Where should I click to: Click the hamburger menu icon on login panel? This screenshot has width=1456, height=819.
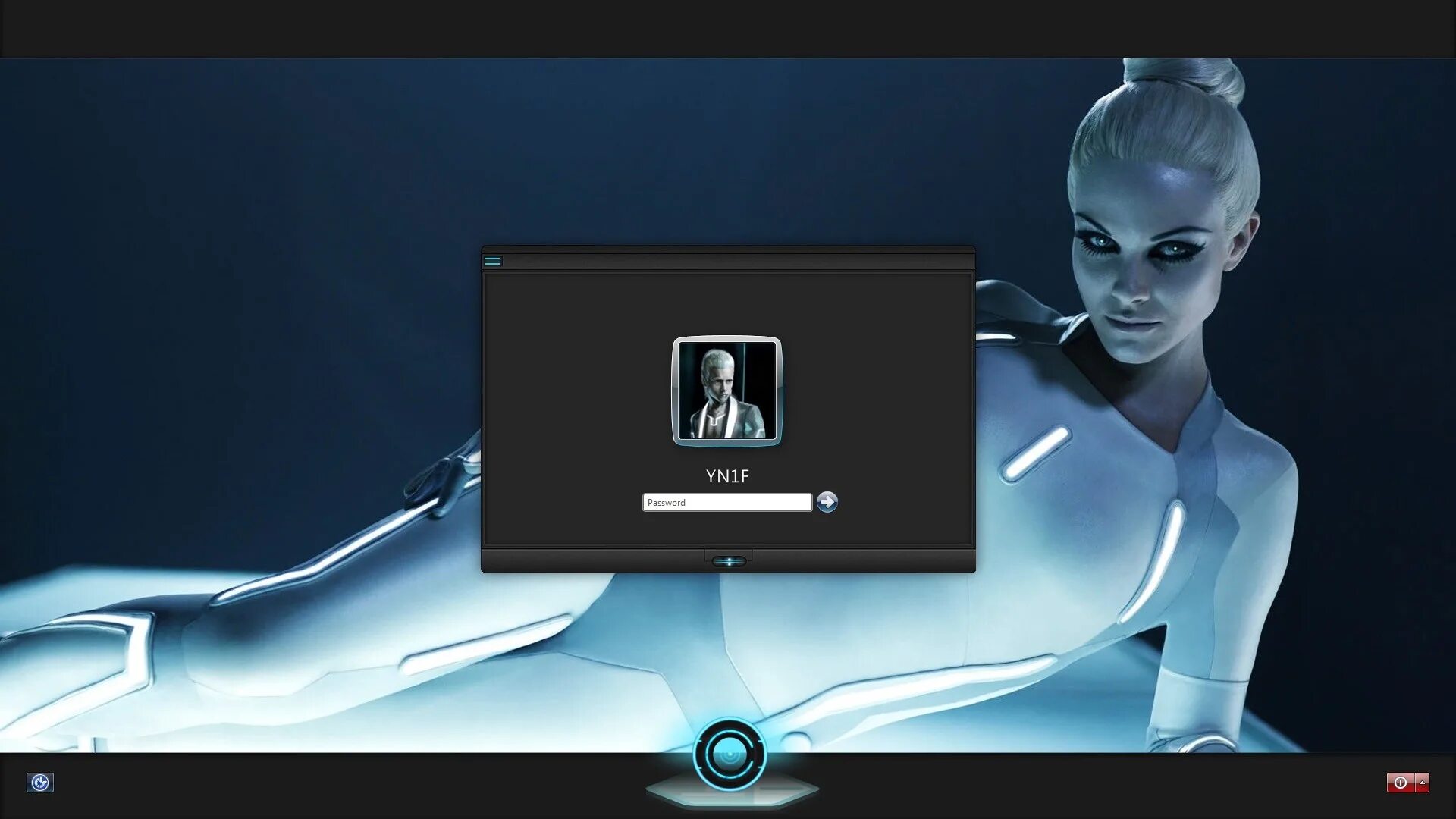pyautogui.click(x=493, y=261)
